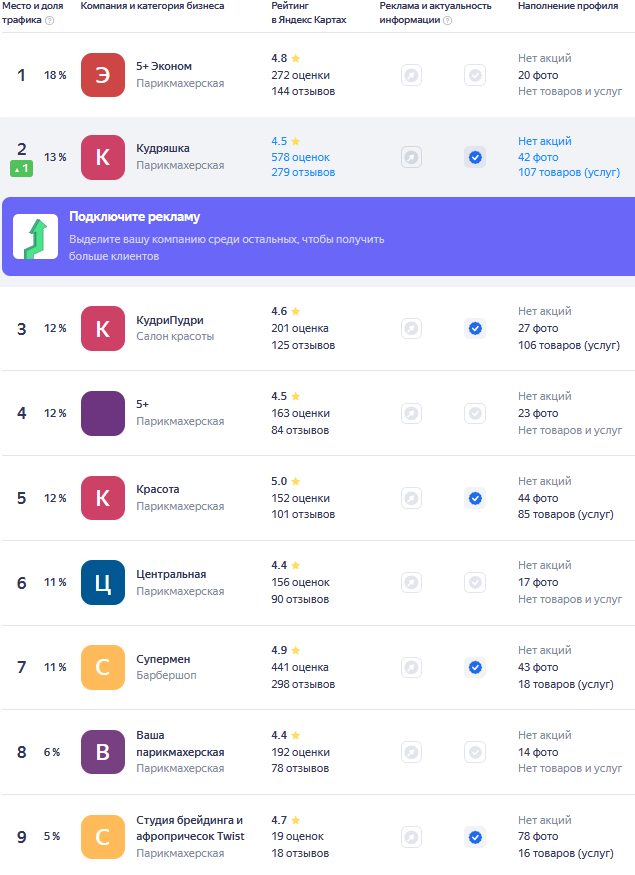This screenshot has height=875, width=635.
Task: Click help icon next to Реклама и актуальность информации
Action: (447, 21)
